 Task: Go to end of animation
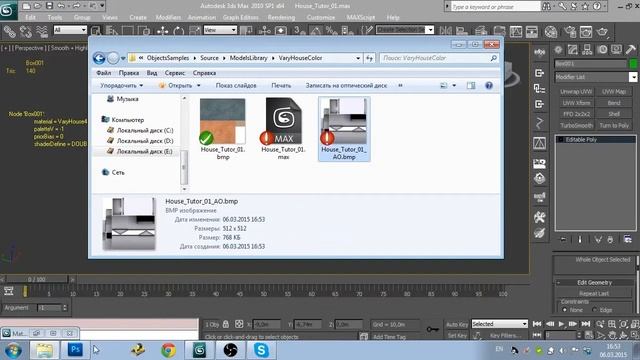586,324
